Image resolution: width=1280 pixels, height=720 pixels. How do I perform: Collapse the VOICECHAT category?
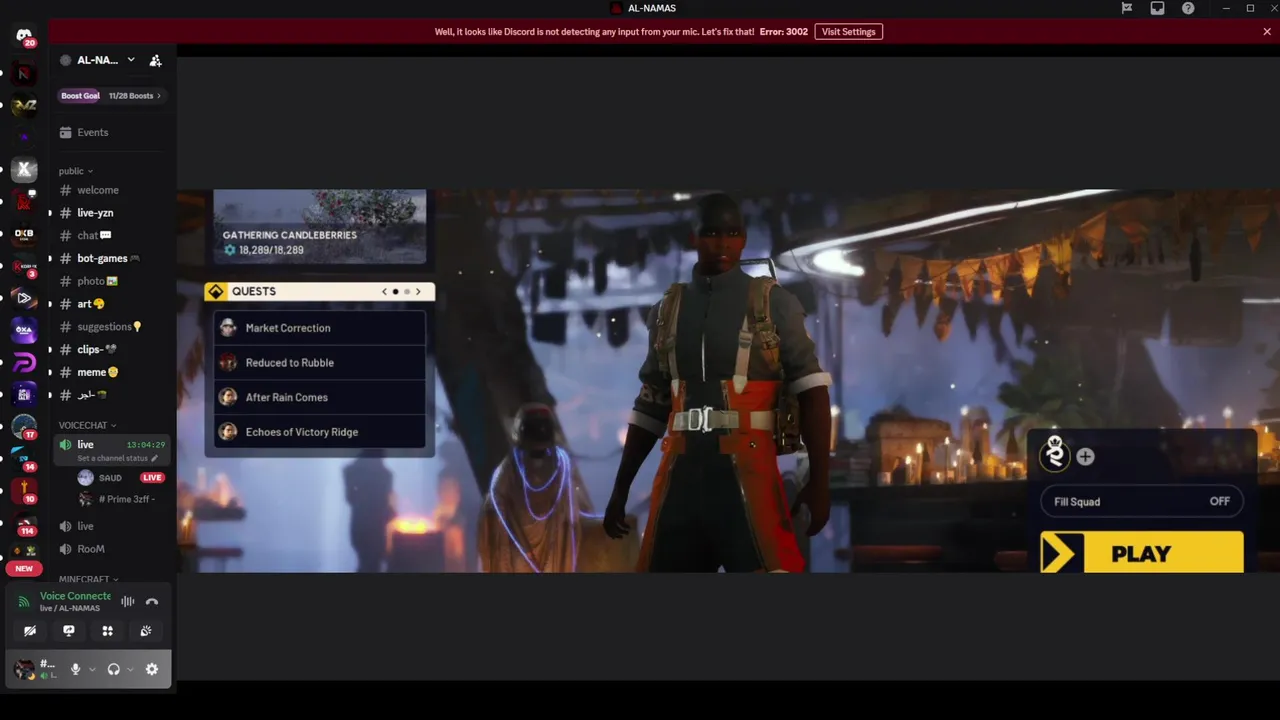(x=87, y=425)
